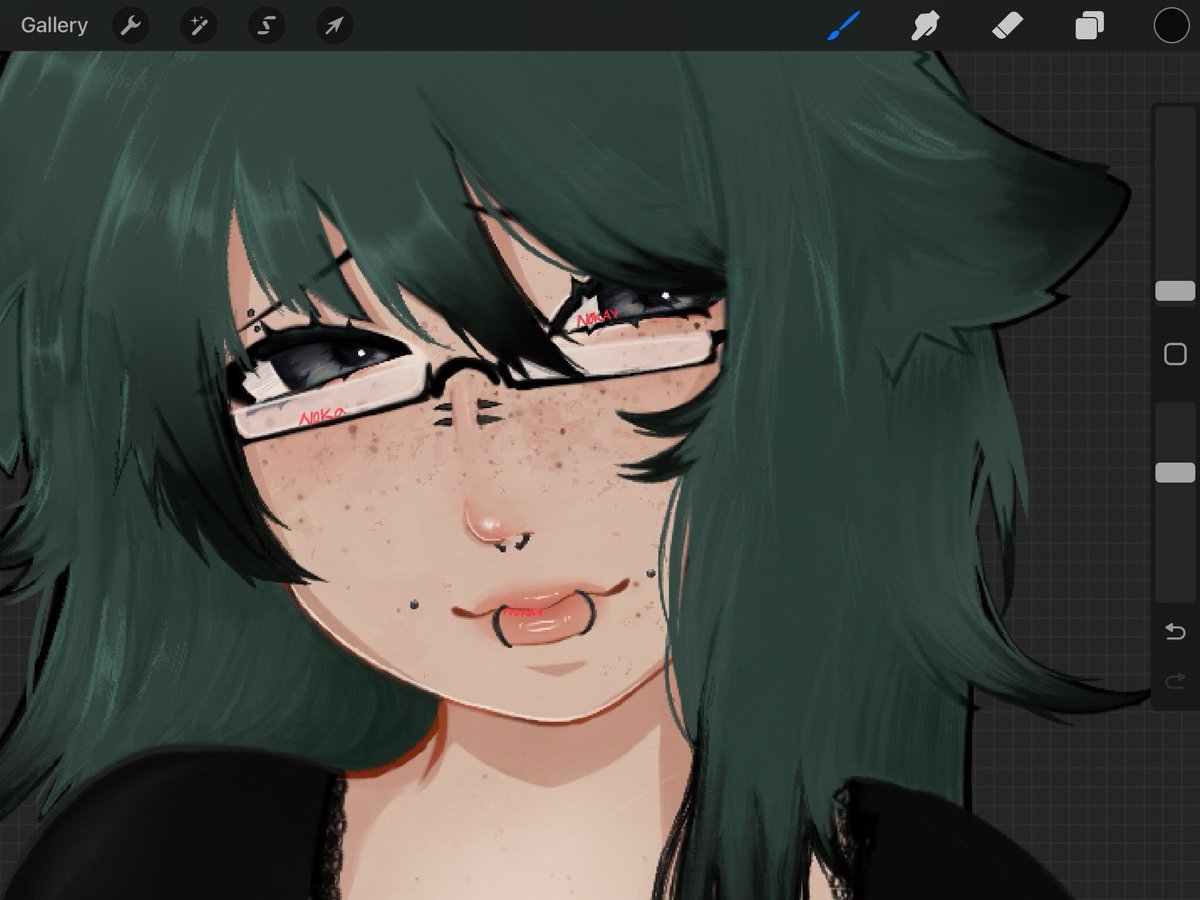Viewport: 1200px width, 900px height.
Task: Select the Smudge tool
Action: [926, 25]
